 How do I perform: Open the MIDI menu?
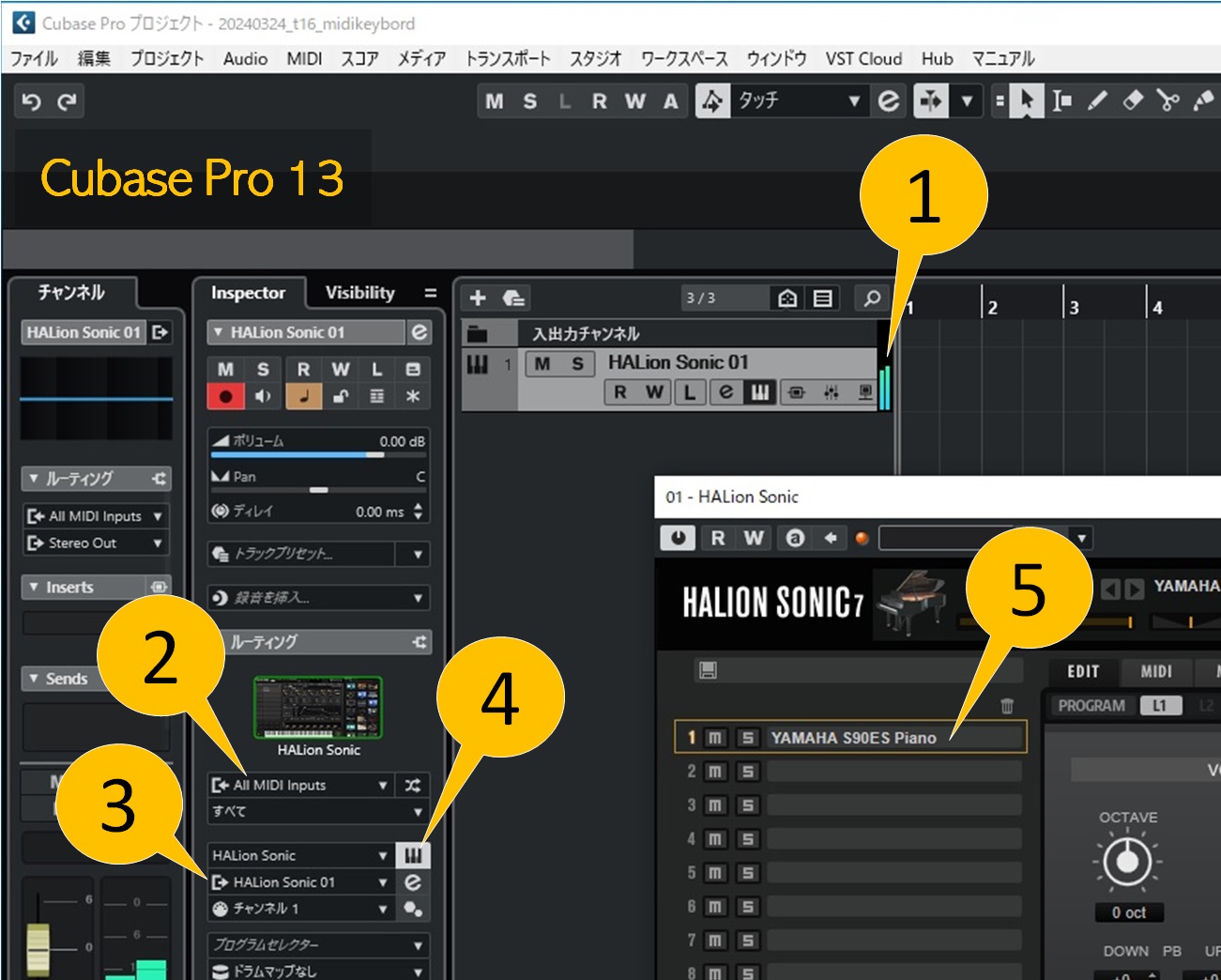[304, 58]
